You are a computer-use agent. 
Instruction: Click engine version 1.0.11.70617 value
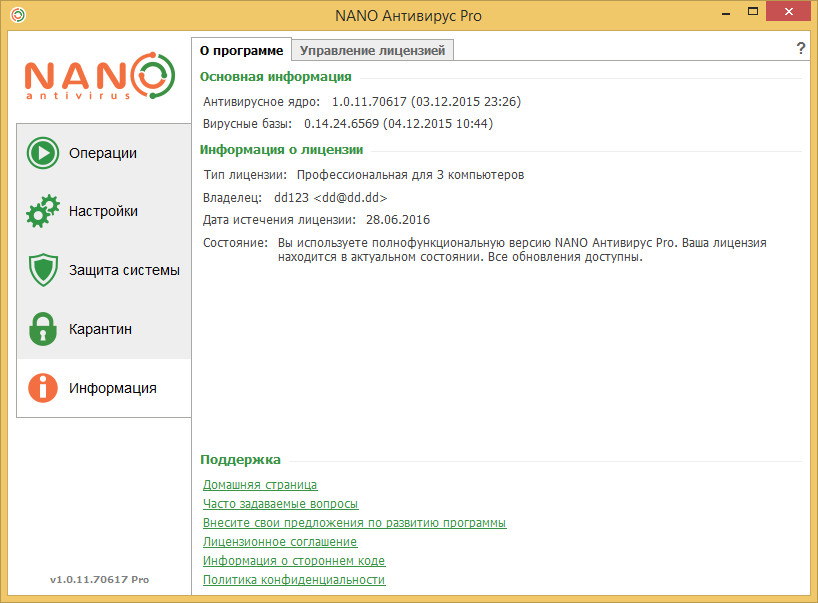pyautogui.click(x=426, y=102)
